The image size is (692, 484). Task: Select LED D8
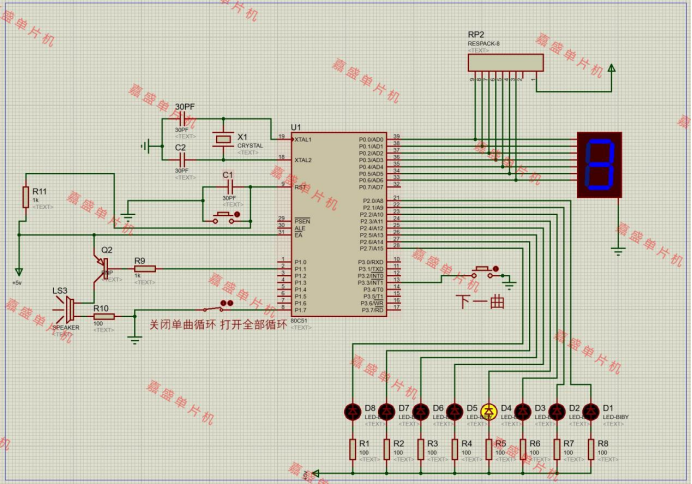[353, 412]
